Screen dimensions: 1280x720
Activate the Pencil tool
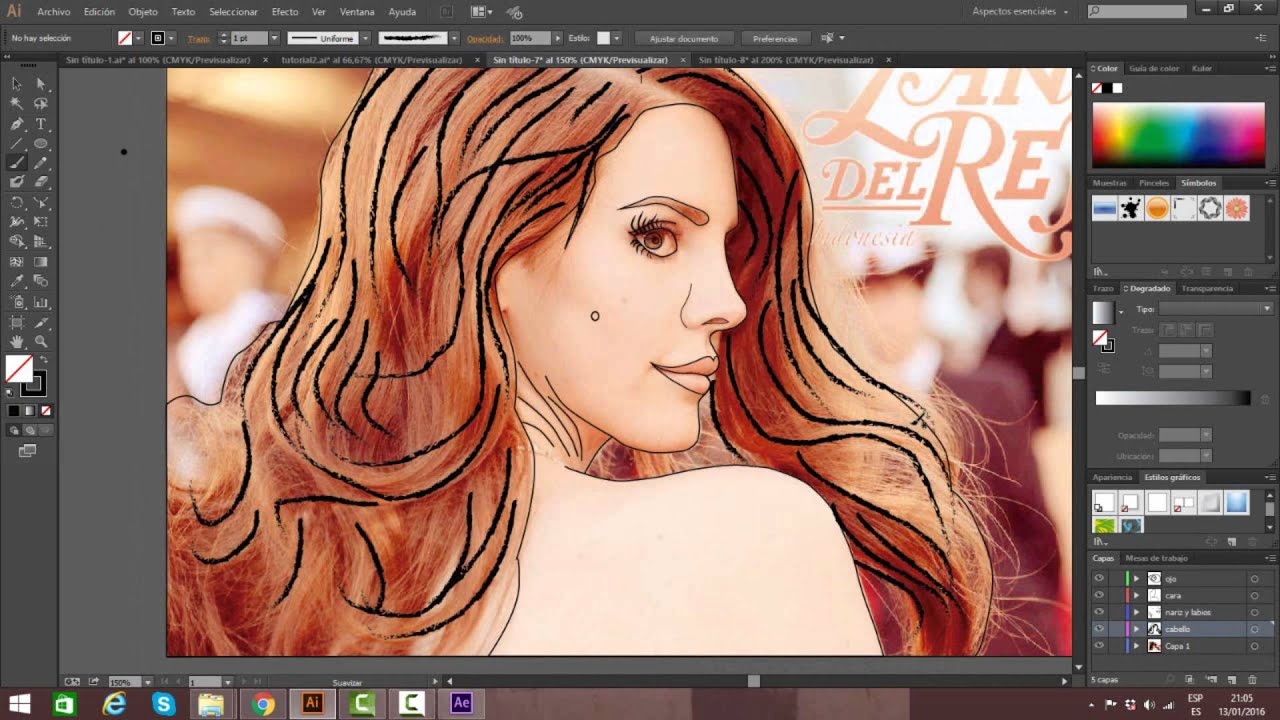click(41, 163)
